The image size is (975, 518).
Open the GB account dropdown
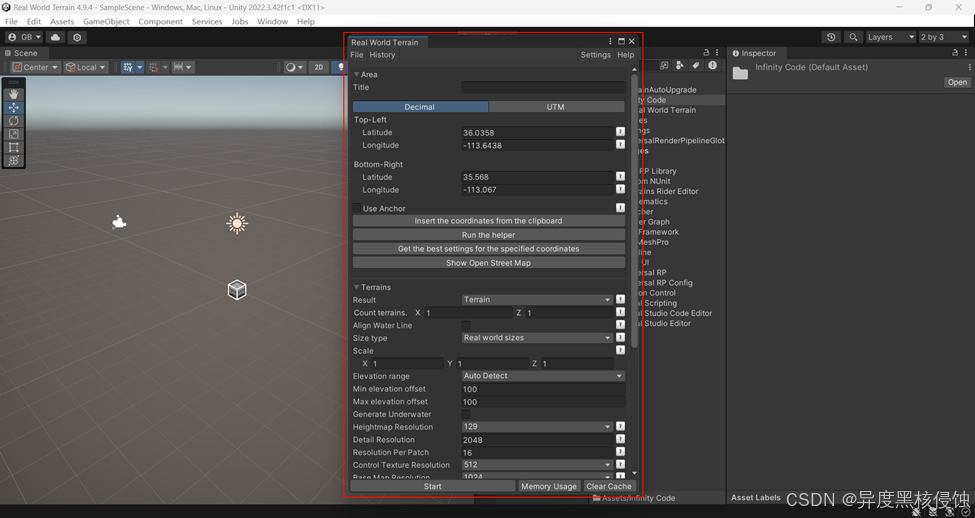pyautogui.click(x=24, y=37)
